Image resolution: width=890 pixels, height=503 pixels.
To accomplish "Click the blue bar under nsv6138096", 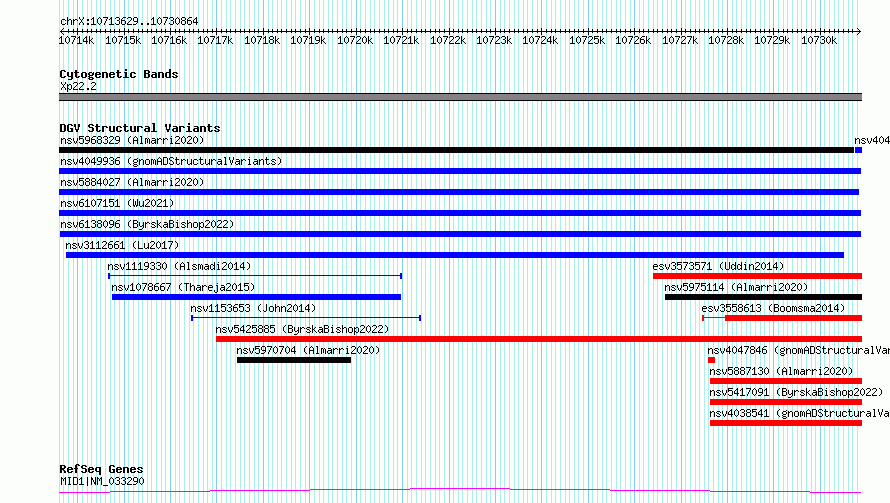I will pyautogui.click(x=460, y=234).
